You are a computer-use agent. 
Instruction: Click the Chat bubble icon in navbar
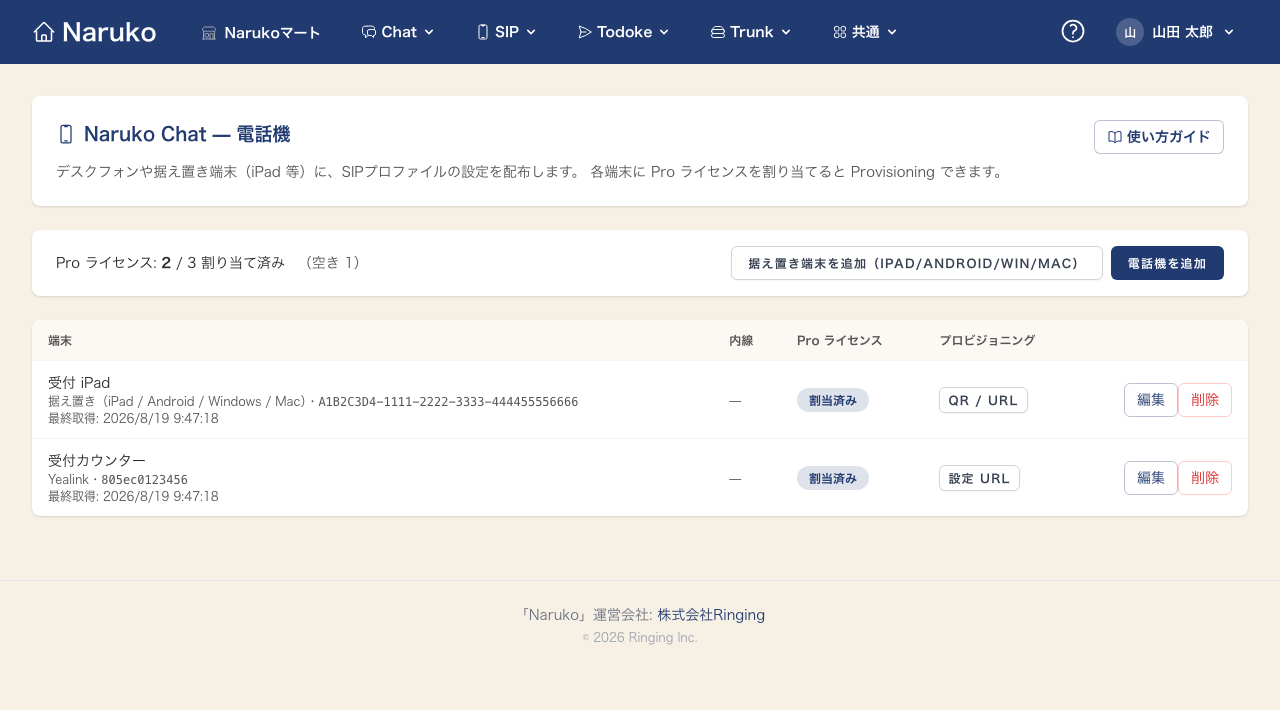(369, 32)
